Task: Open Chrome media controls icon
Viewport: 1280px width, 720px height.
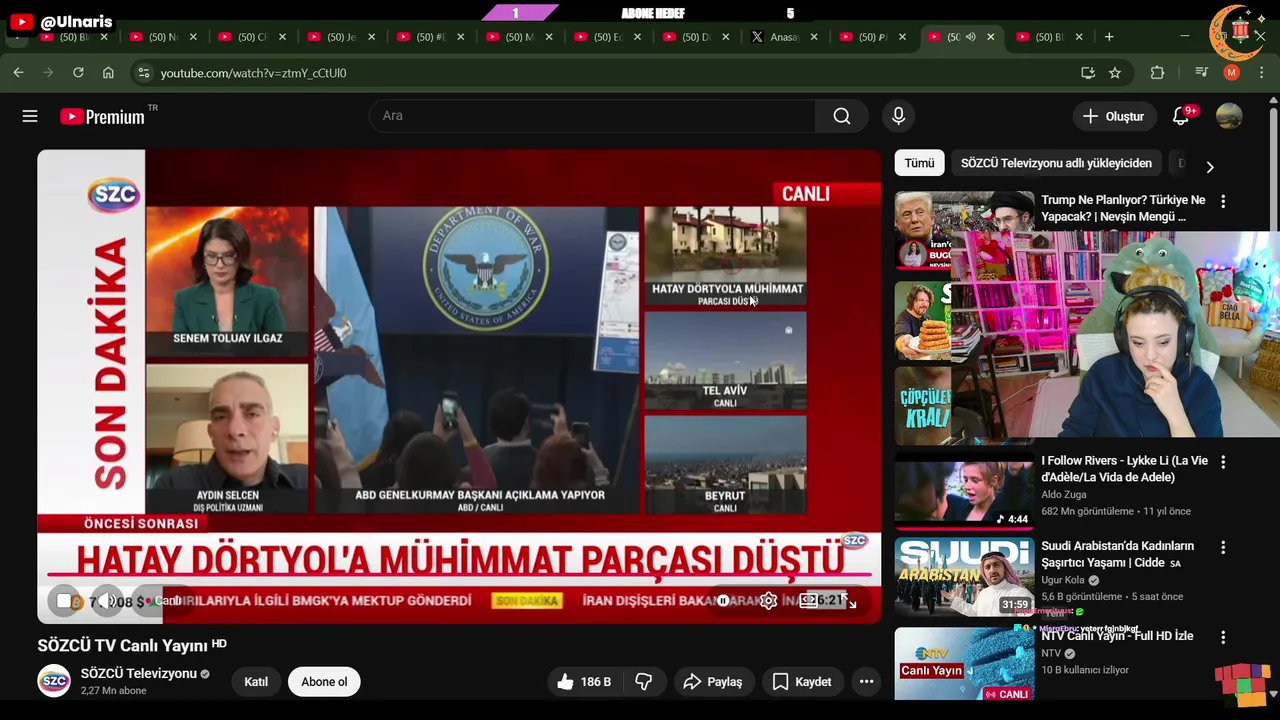Action: (x=1202, y=73)
